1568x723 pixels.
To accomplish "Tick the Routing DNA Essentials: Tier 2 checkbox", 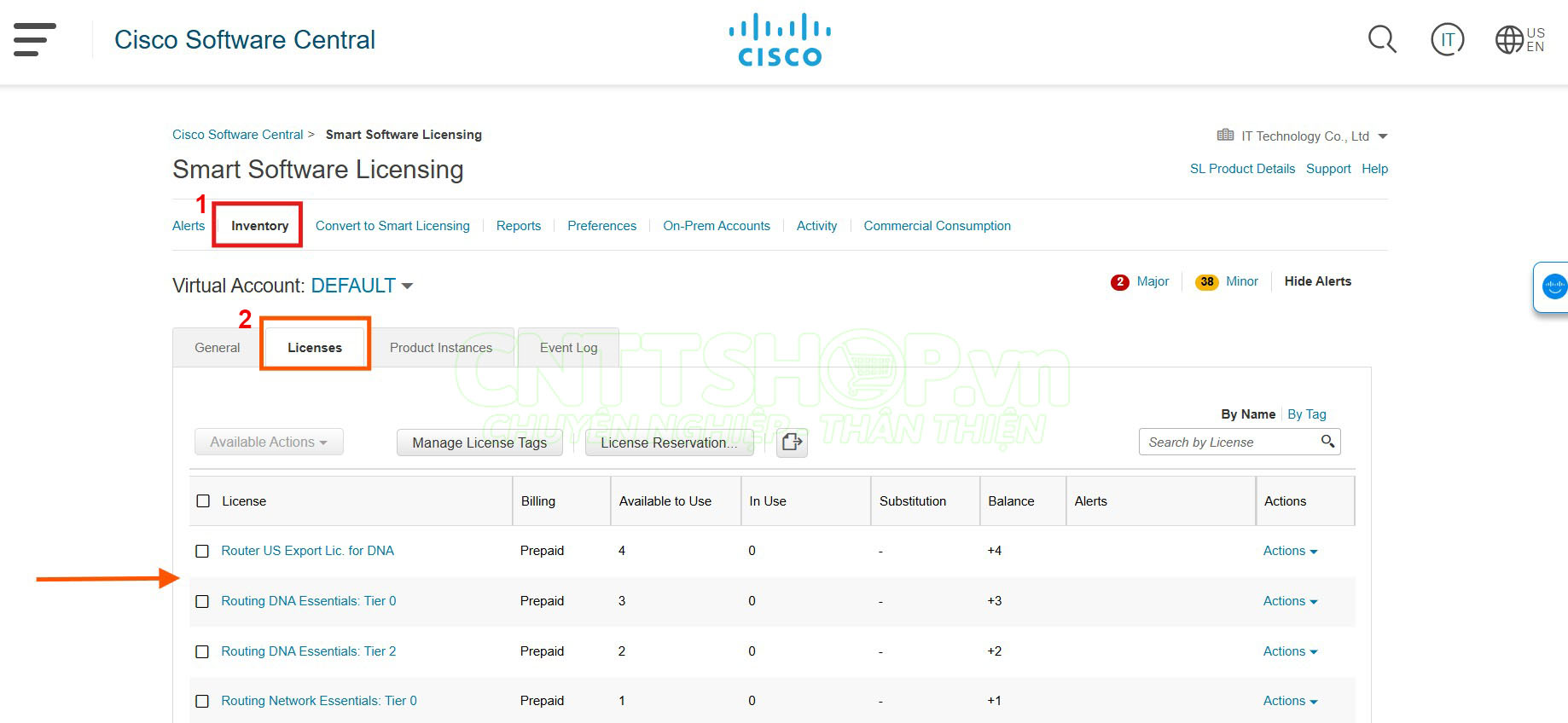I will pyautogui.click(x=202, y=652).
